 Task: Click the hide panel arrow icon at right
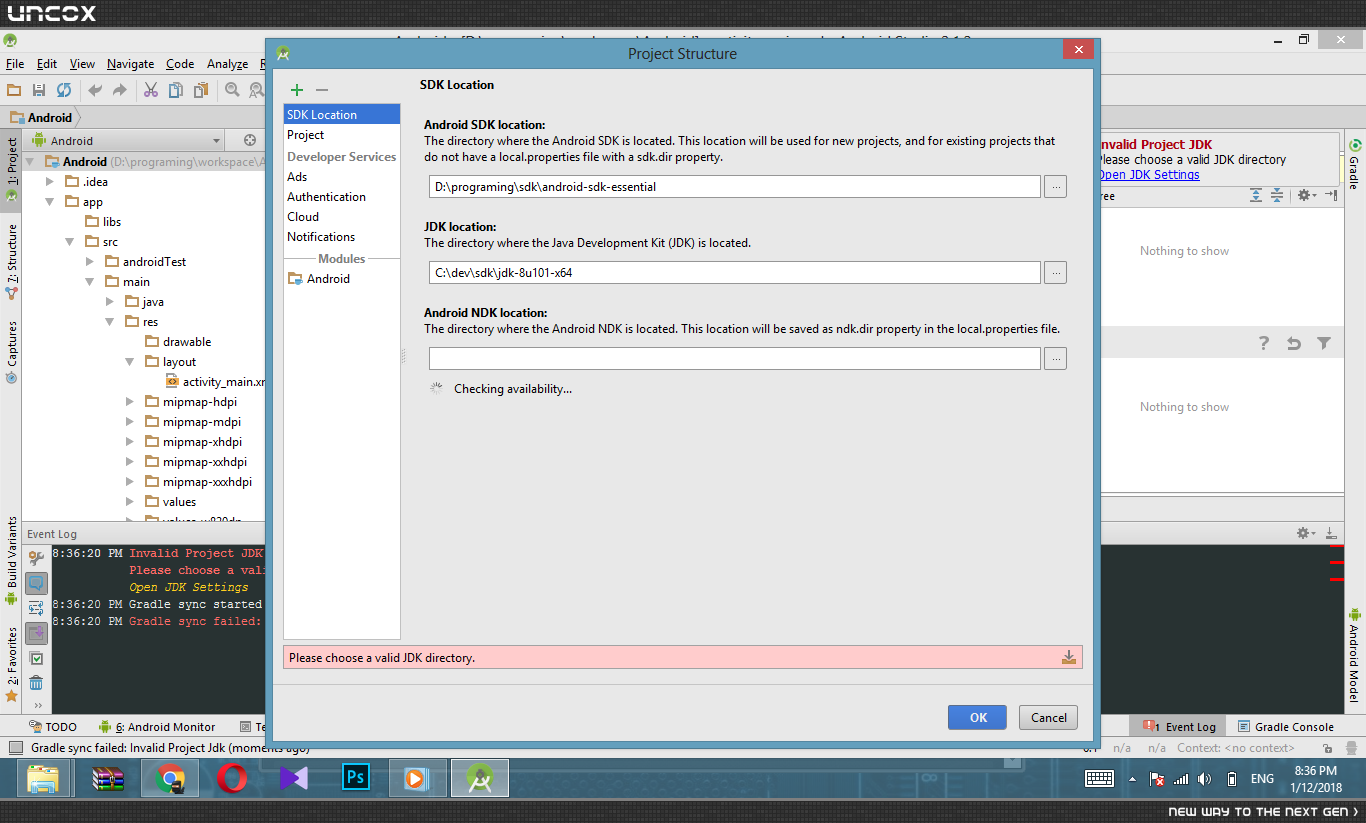coord(1331,196)
